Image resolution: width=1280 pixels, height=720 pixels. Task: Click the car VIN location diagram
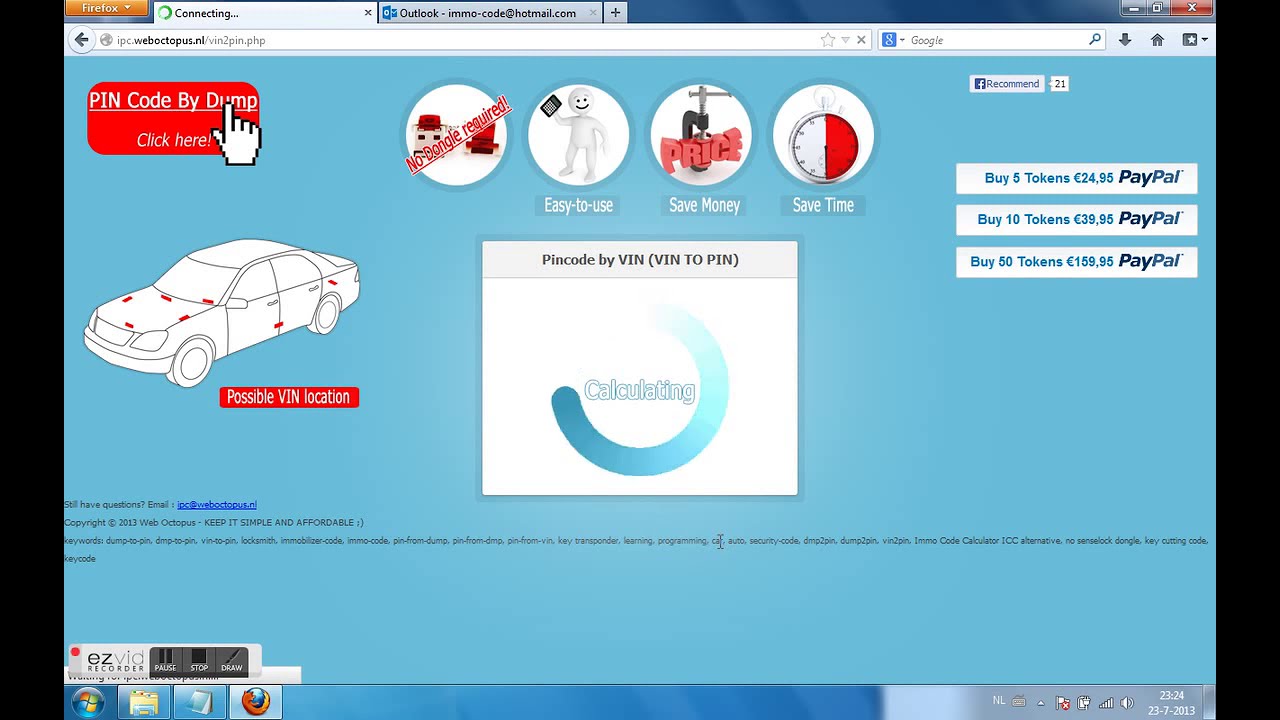[222, 311]
